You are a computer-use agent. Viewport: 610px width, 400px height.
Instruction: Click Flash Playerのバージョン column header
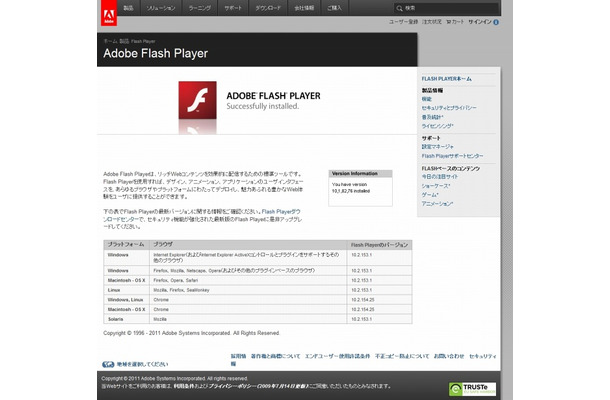pyautogui.click(x=379, y=245)
